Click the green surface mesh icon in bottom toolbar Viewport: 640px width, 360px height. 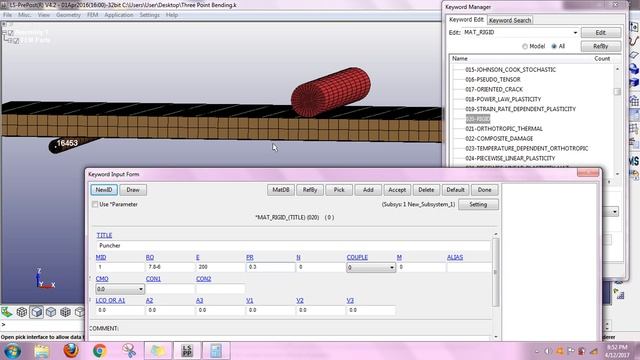(x=7, y=312)
